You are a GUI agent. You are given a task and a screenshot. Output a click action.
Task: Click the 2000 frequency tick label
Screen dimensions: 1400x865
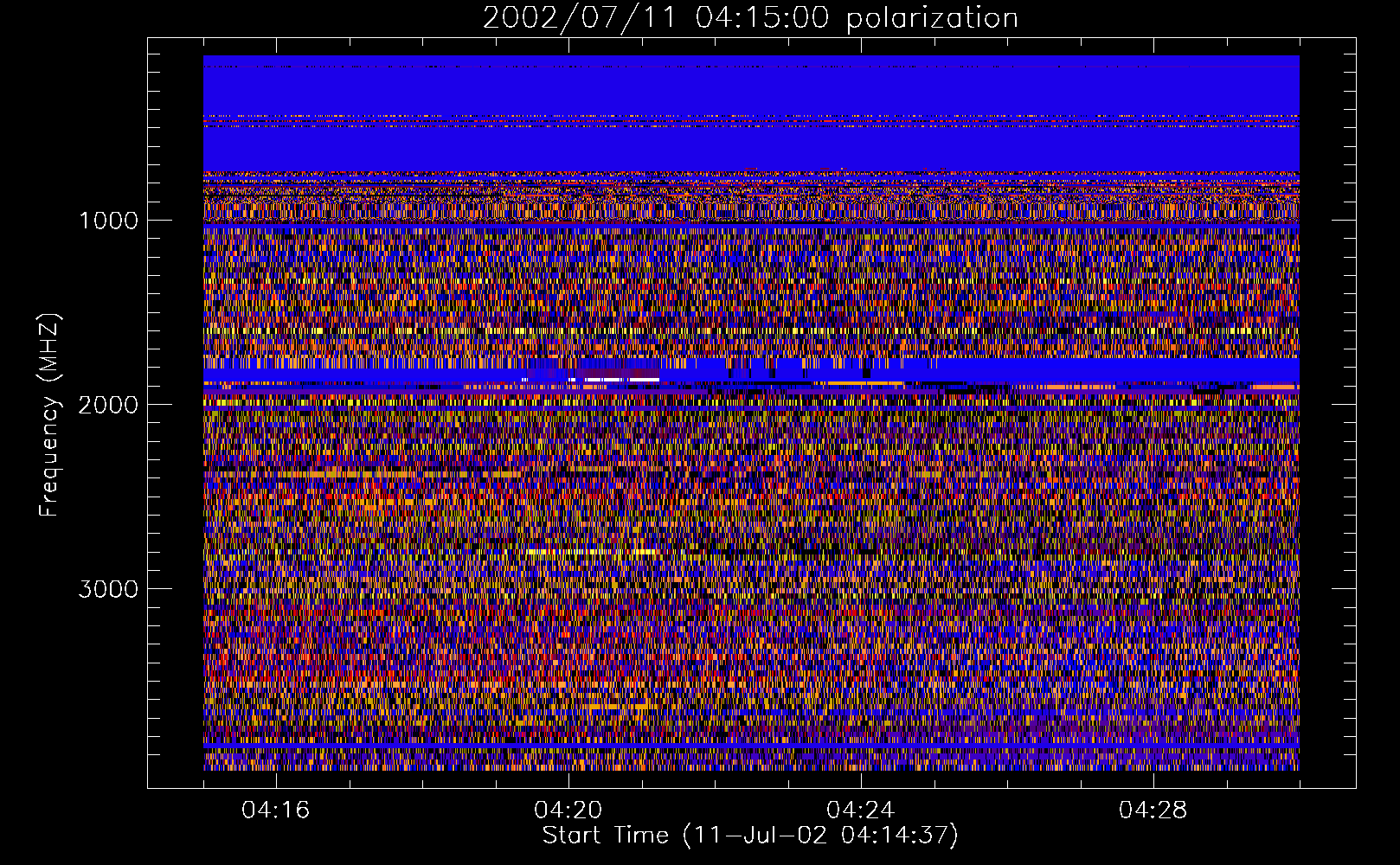pos(108,405)
